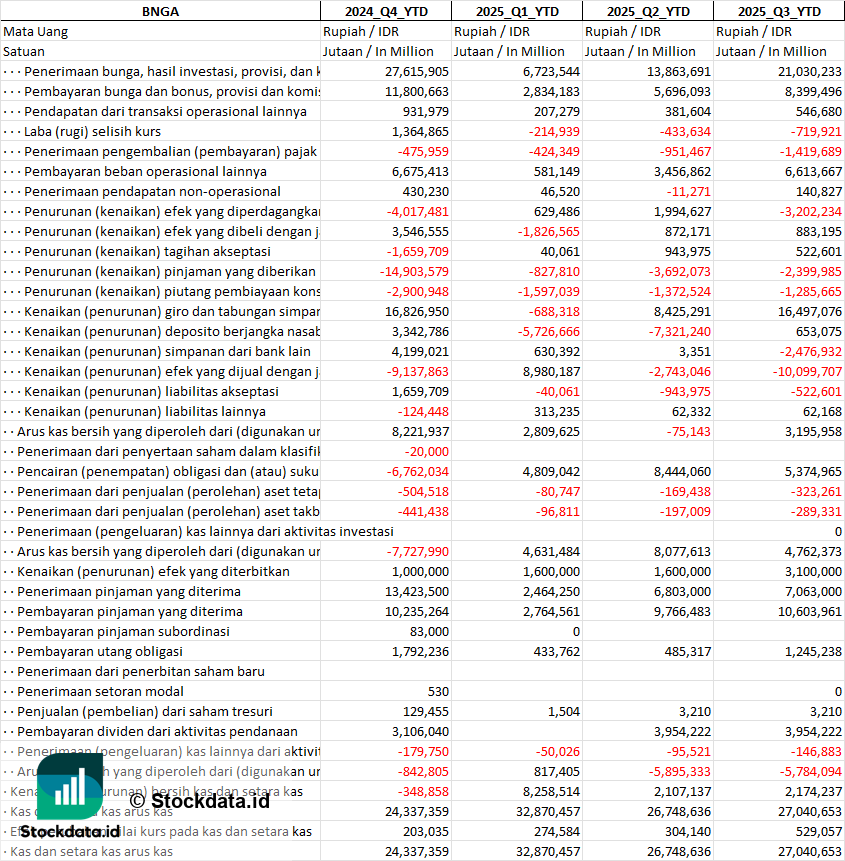This screenshot has width=845, height=861.
Task: Select Pembayaran pinjaman subordinasi row label
Action: click(124, 632)
